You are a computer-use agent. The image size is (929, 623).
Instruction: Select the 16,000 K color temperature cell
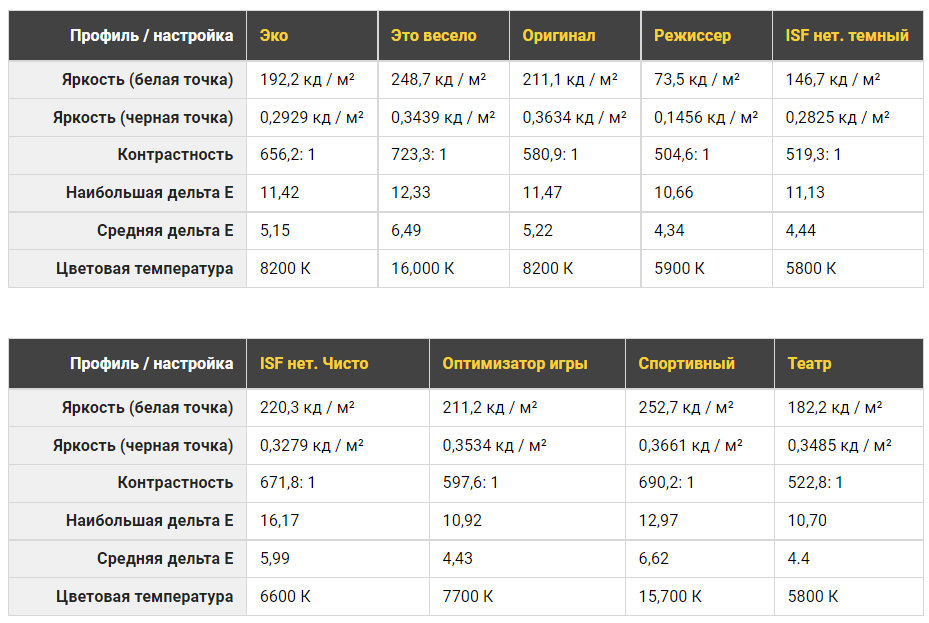[x=422, y=269]
